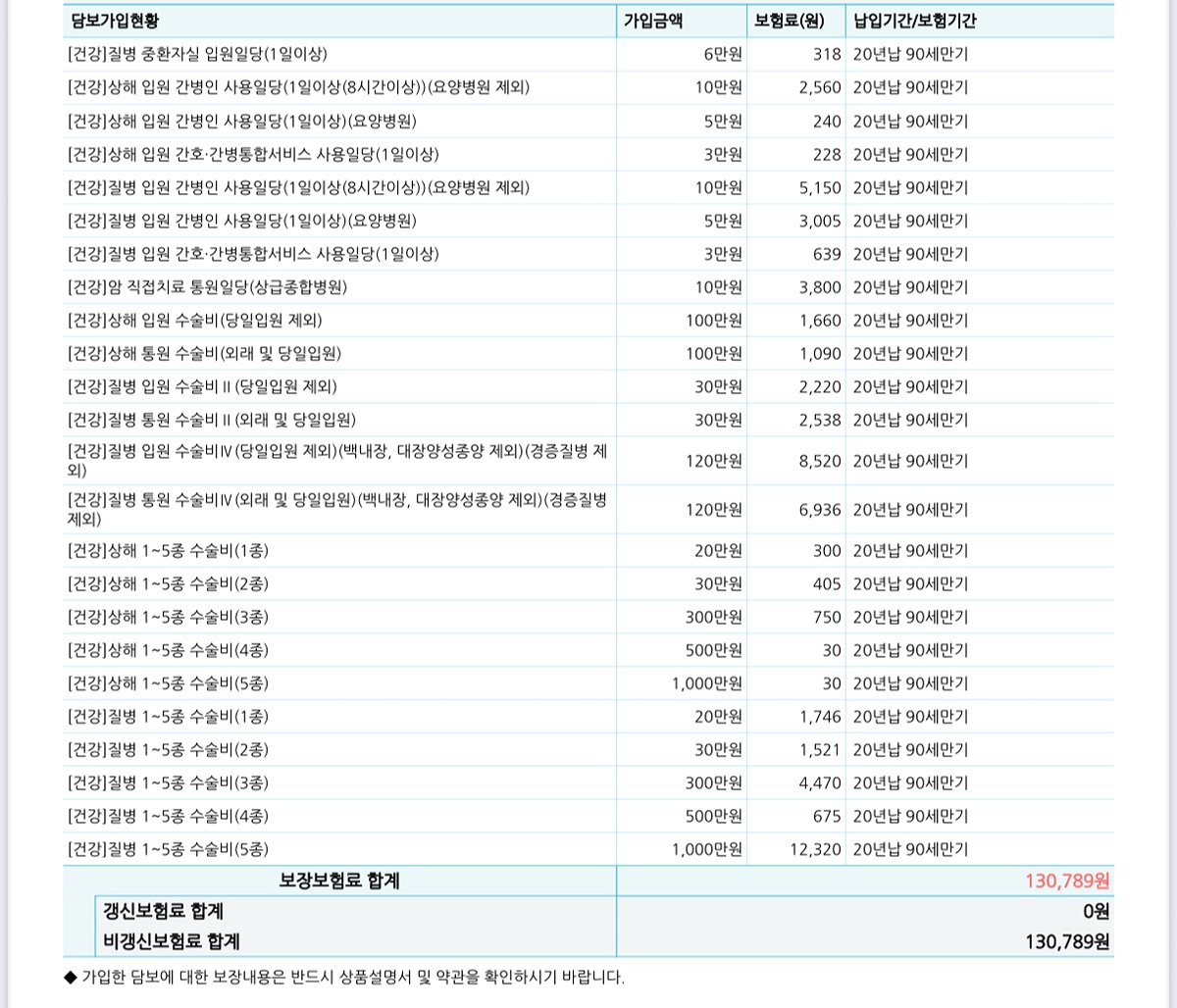The height and width of the screenshot is (1008, 1177).
Task: Click the 납입기간/보험기간 column header
Action: click(x=914, y=21)
